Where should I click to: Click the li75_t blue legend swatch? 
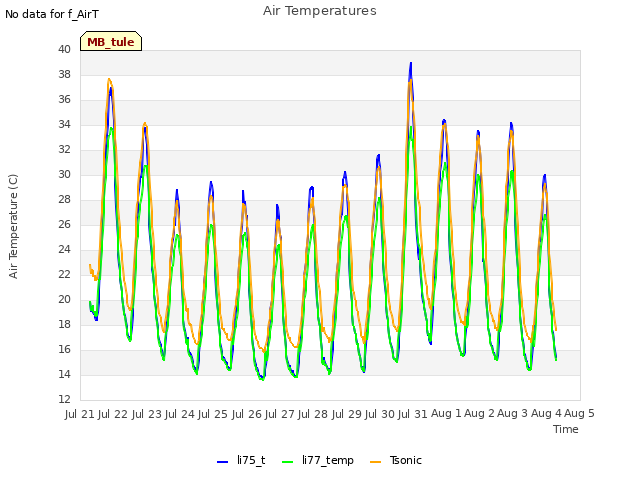pos(222,462)
